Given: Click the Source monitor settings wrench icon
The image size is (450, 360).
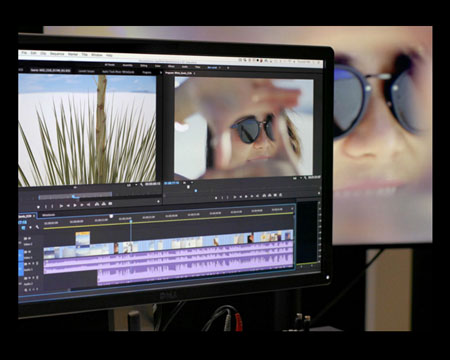Looking at the screenshot, I should pyautogui.click(x=142, y=184).
